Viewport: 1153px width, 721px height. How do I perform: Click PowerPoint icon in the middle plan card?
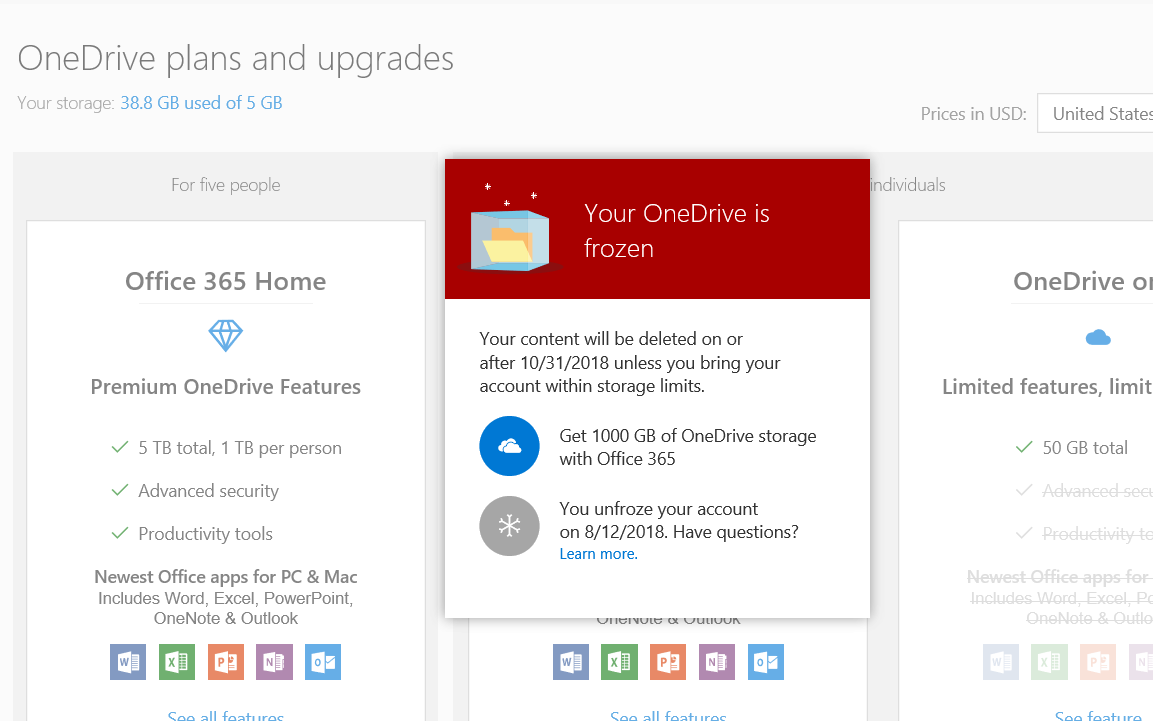pyautogui.click(x=668, y=662)
